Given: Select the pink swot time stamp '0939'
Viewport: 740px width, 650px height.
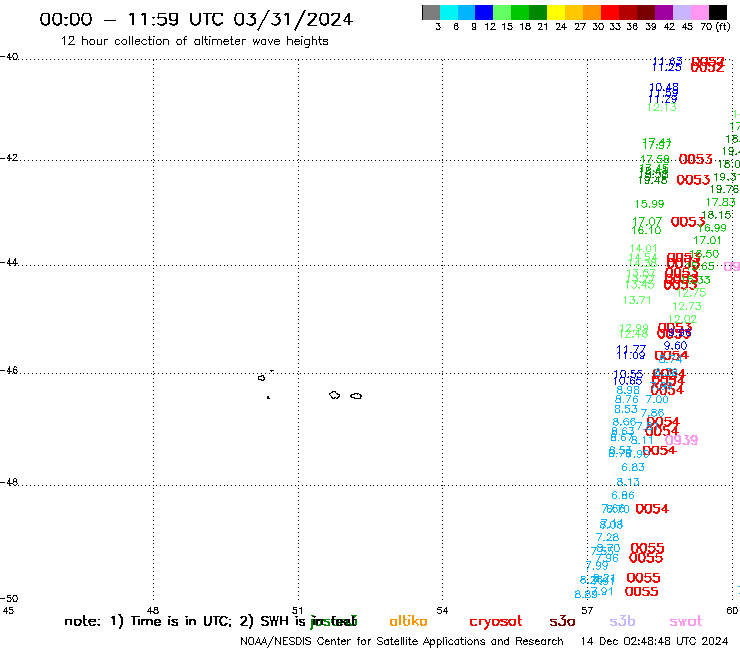Looking at the screenshot, I should click(681, 440).
